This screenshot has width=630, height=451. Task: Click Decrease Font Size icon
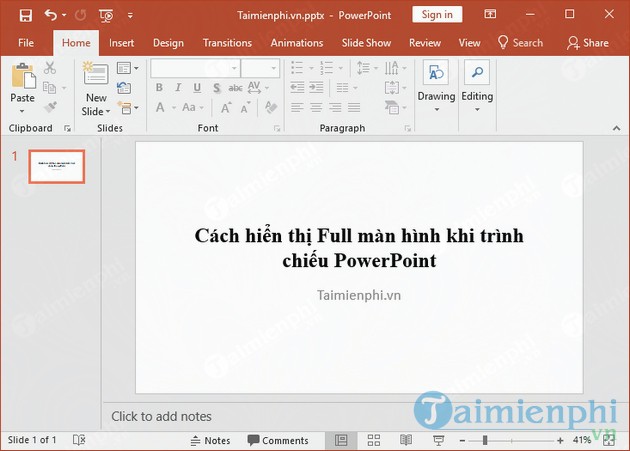coord(245,107)
